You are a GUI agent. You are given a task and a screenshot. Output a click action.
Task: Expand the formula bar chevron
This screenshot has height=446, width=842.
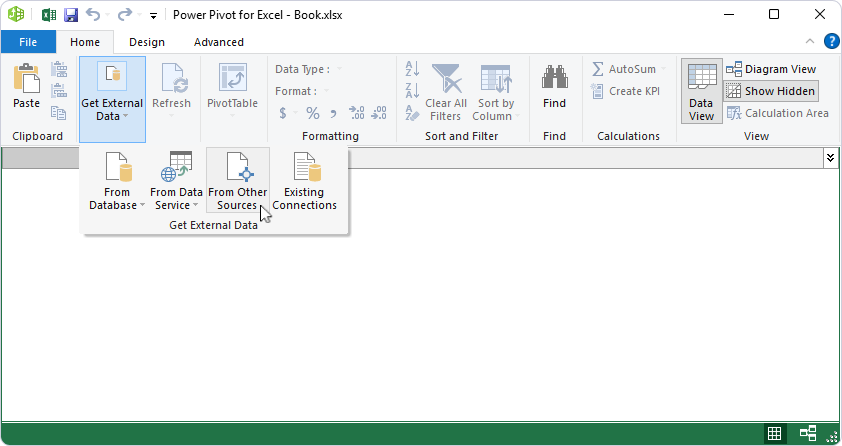[831, 158]
